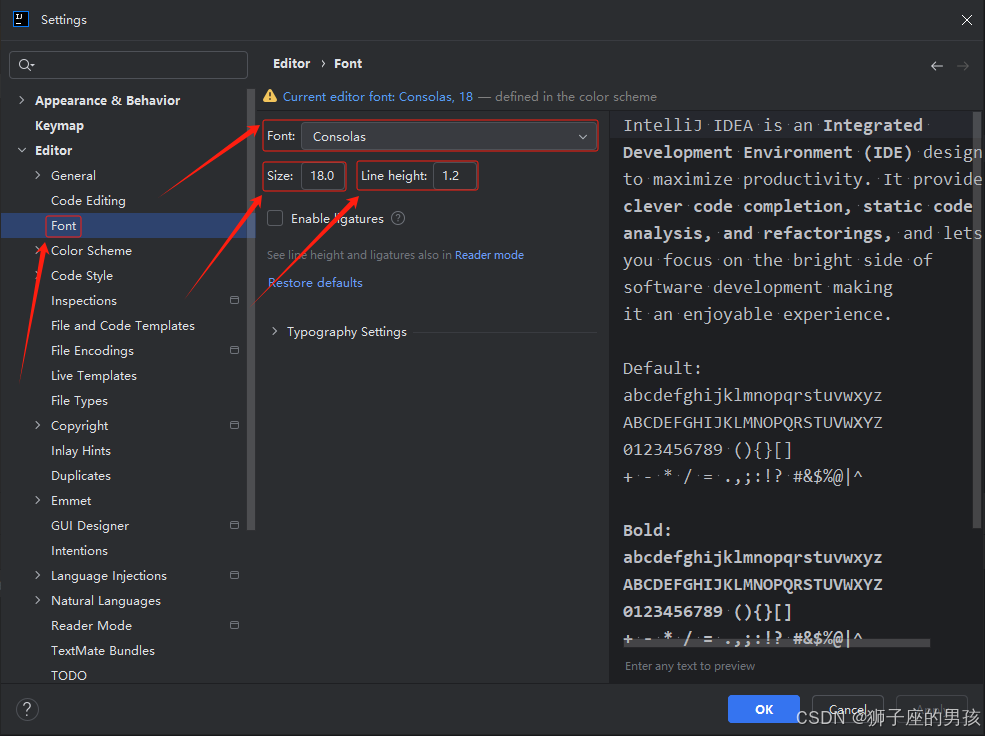Viewport: 985px width, 736px height.
Task: Expand Typography Settings section
Action: (275, 331)
